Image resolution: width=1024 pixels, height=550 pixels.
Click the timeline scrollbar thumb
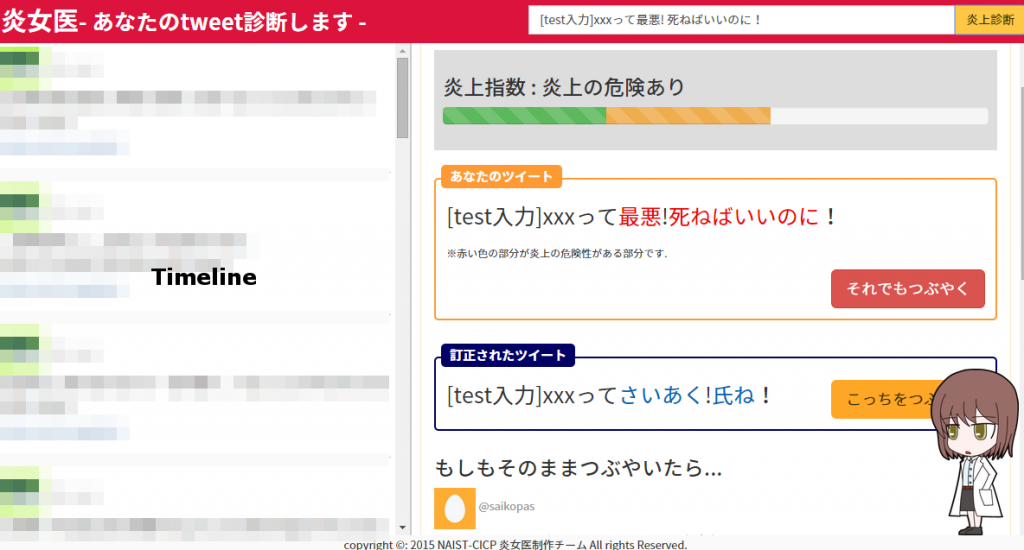click(x=402, y=98)
